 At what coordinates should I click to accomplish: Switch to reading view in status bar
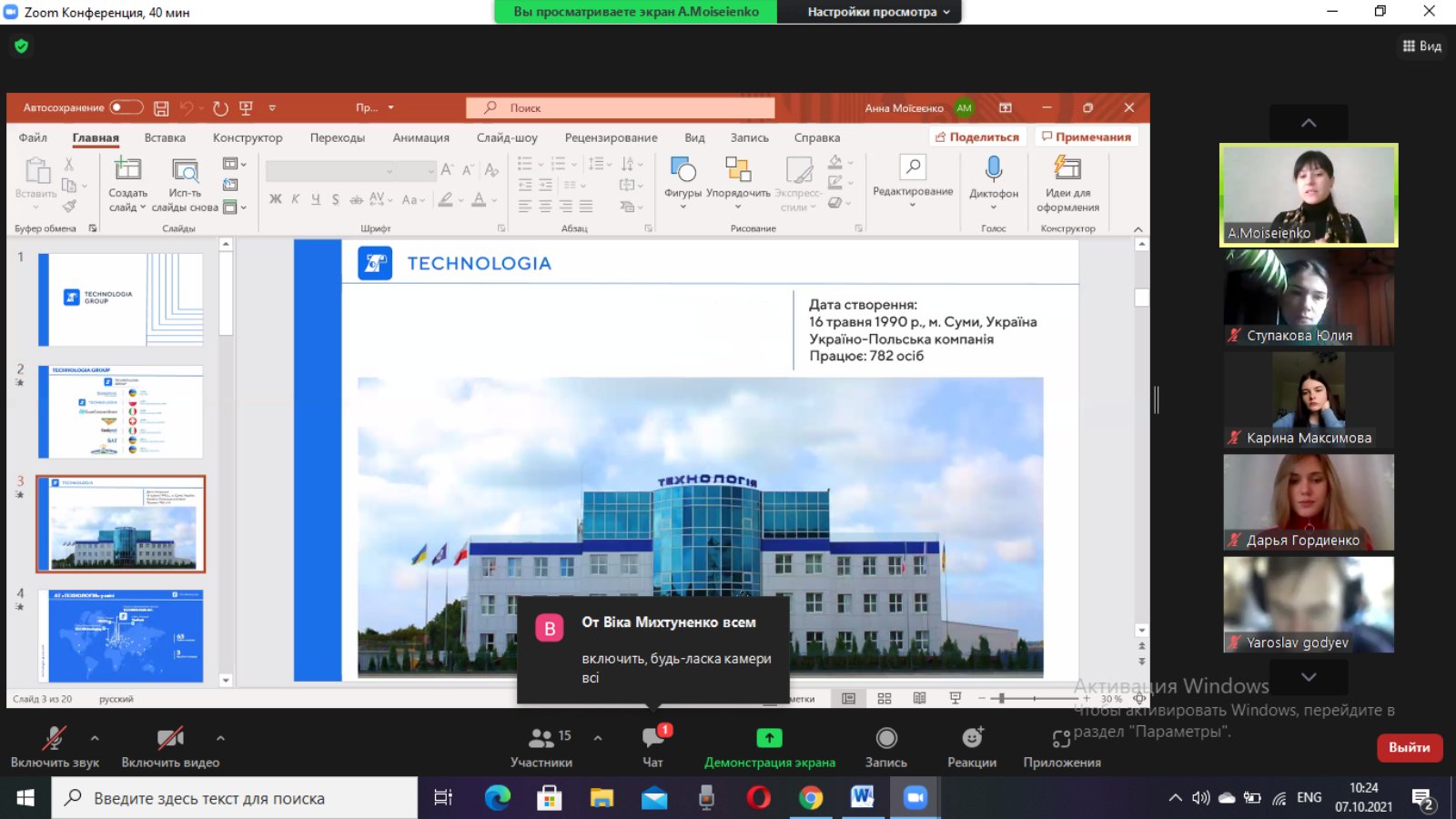919,698
